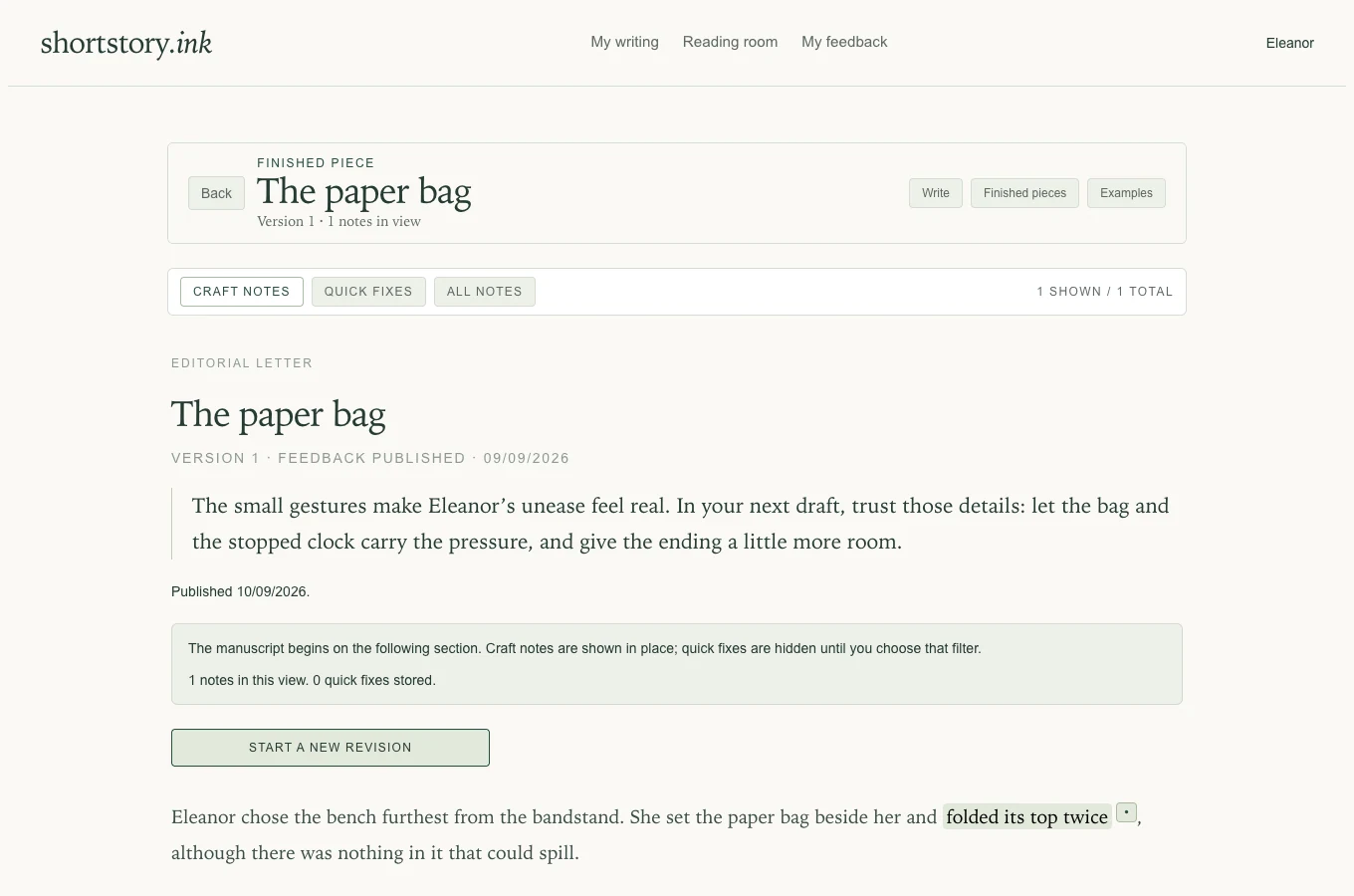Image resolution: width=1354 pixels, height=896 pixels.
Task: Click the 'EDITORIAL LETTER' label
Action: (x=242, y=363)
